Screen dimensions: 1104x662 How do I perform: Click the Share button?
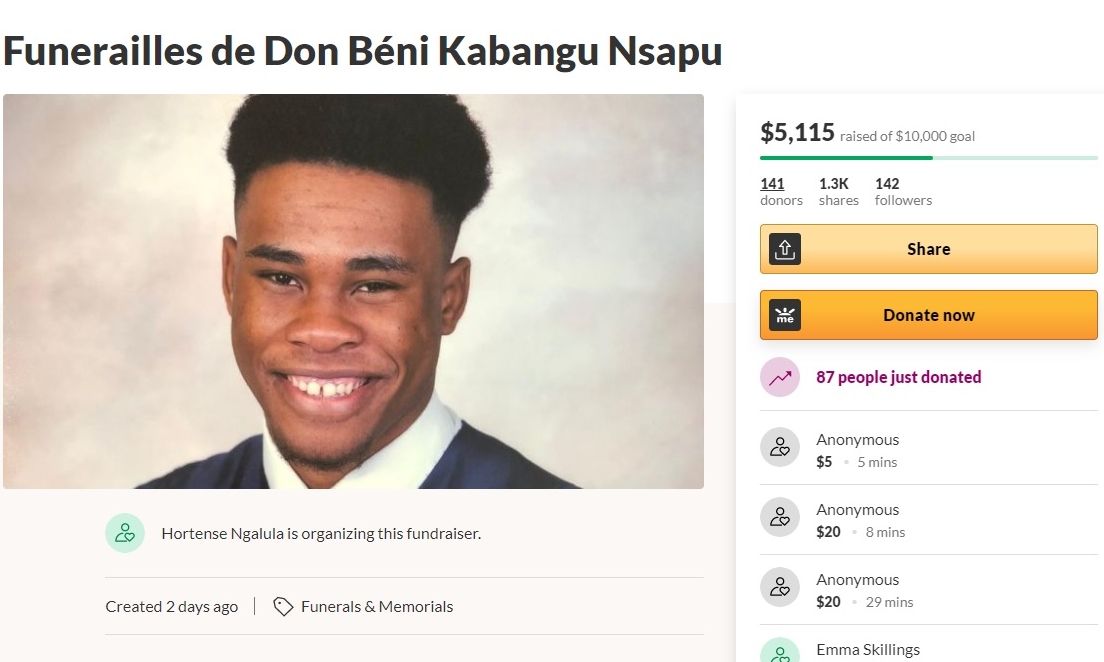click(929, 249)
